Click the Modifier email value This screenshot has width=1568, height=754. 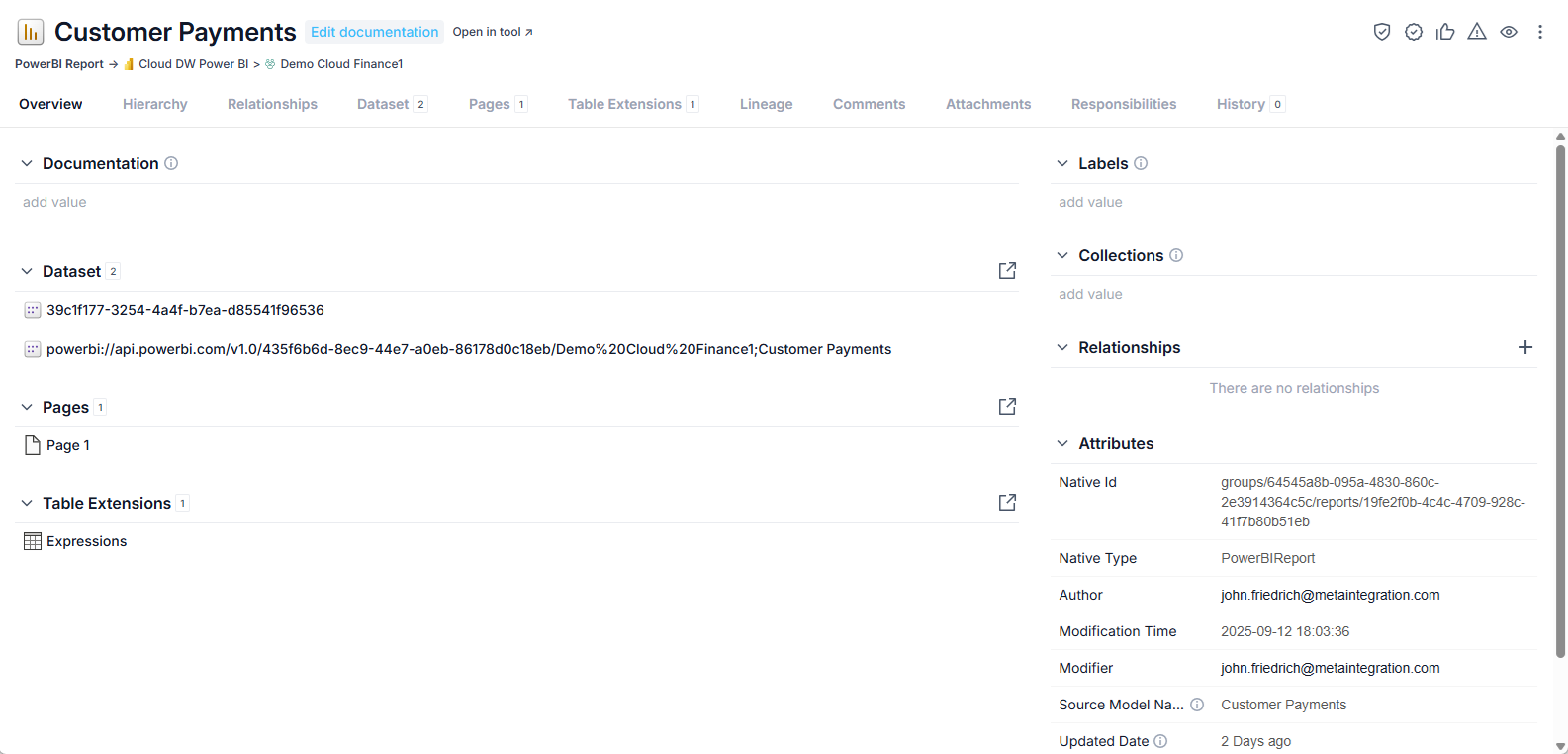1331,668
